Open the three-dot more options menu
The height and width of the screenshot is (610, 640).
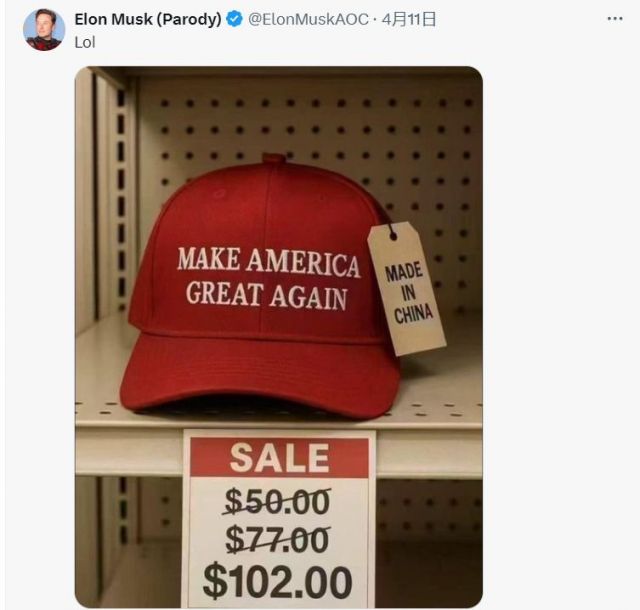click(615, 19)
